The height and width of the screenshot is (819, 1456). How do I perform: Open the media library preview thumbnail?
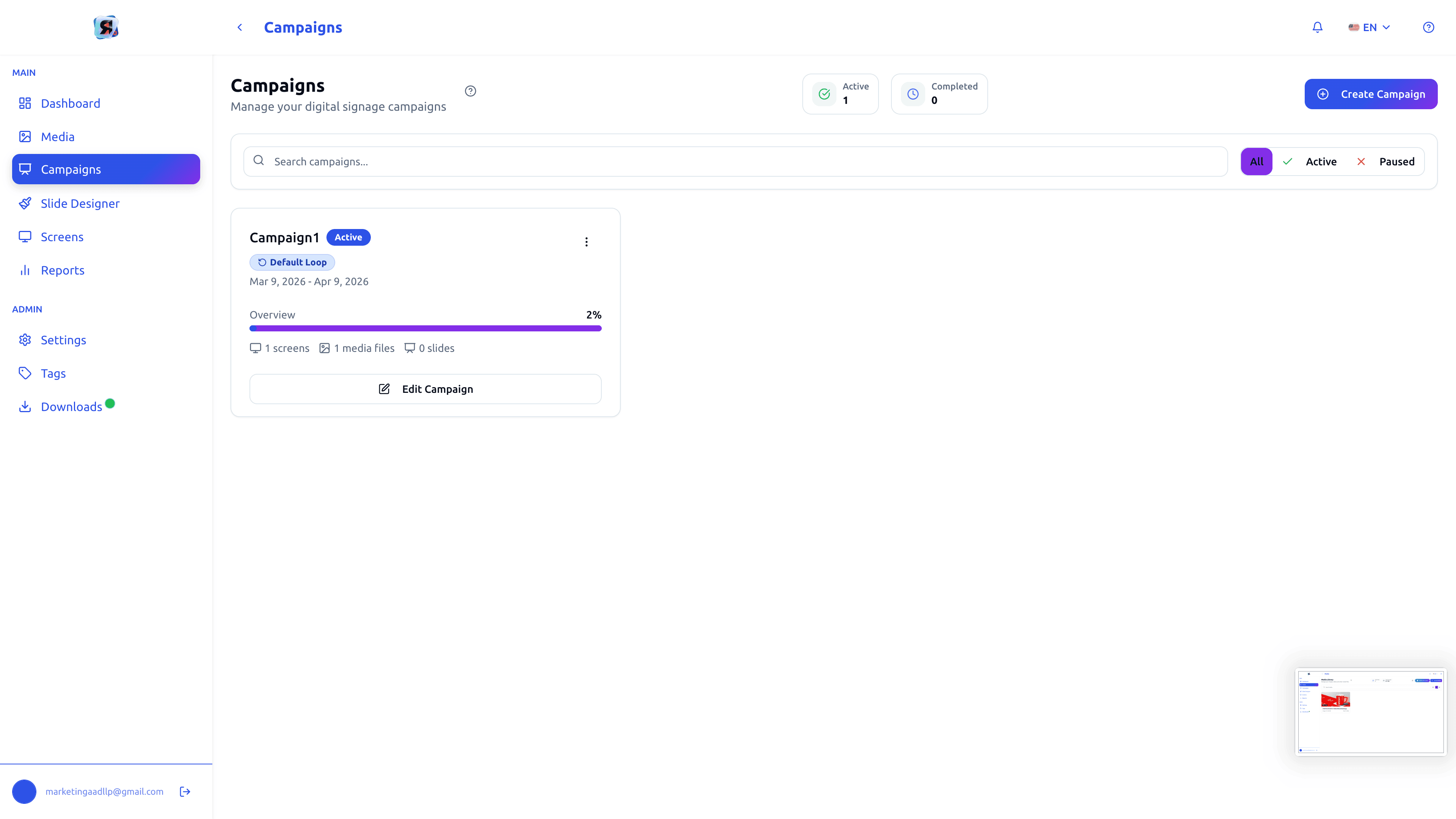[1370, 712]
